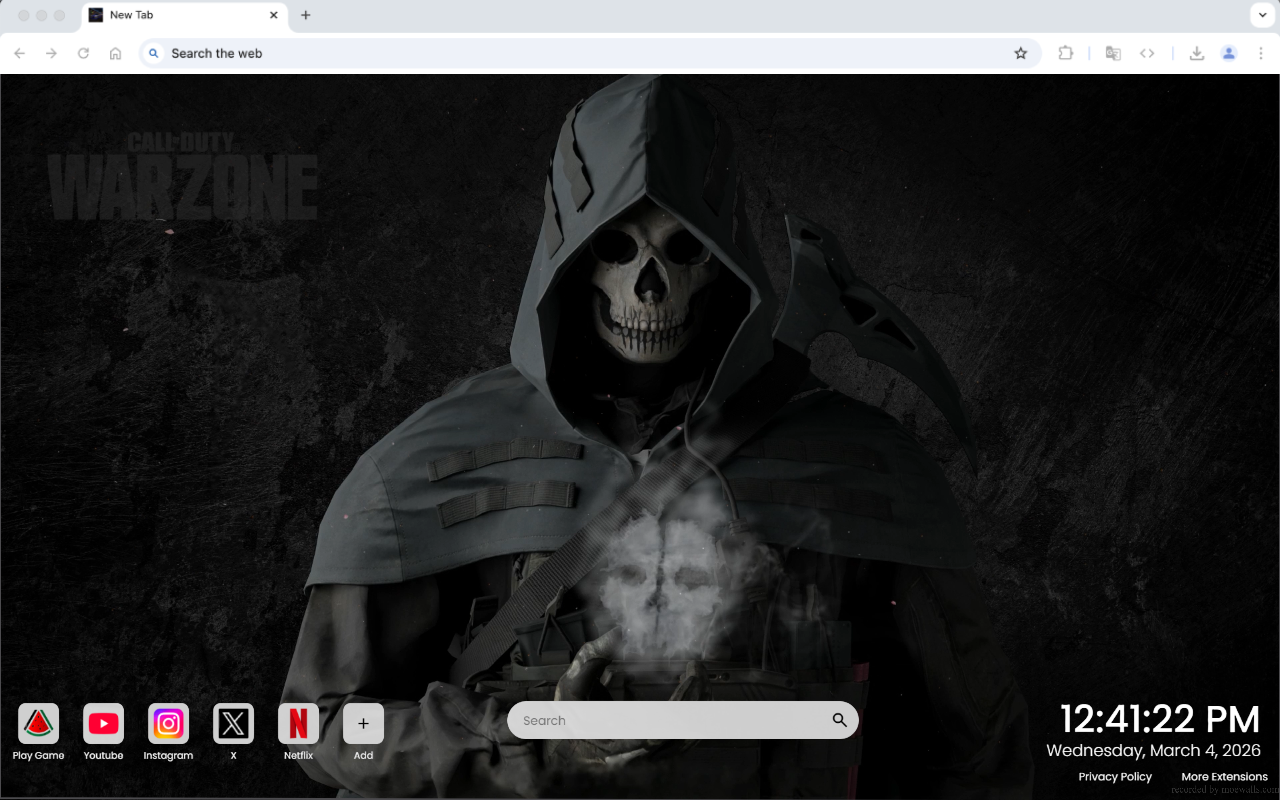Focus the 'Search the web' address bar
Screen dimensions: 1280x800
(590, 53)
